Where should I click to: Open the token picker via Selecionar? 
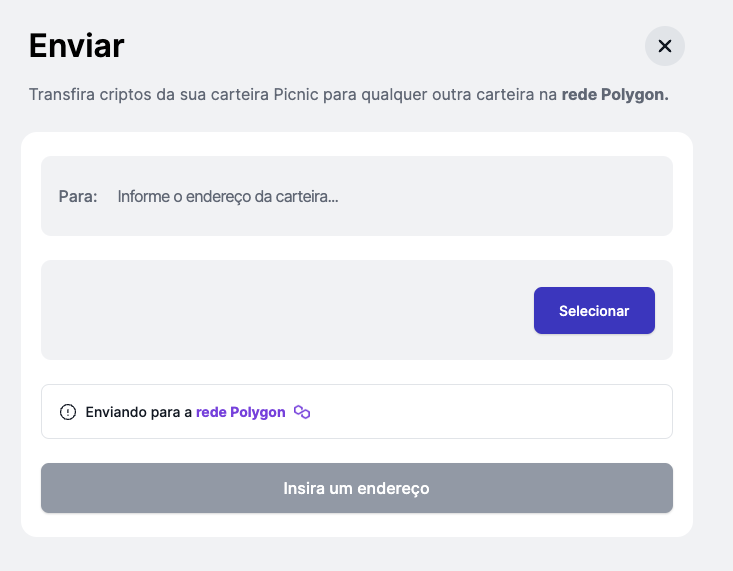(x=594, y=311)
